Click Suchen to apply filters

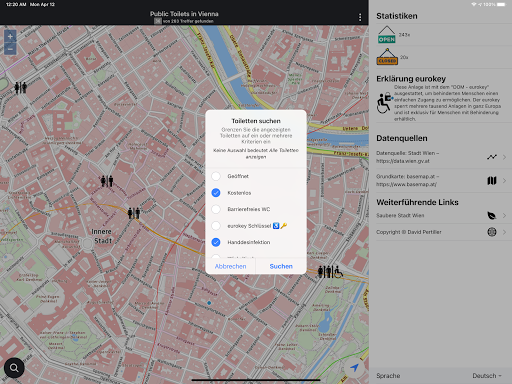click(281, 266)
